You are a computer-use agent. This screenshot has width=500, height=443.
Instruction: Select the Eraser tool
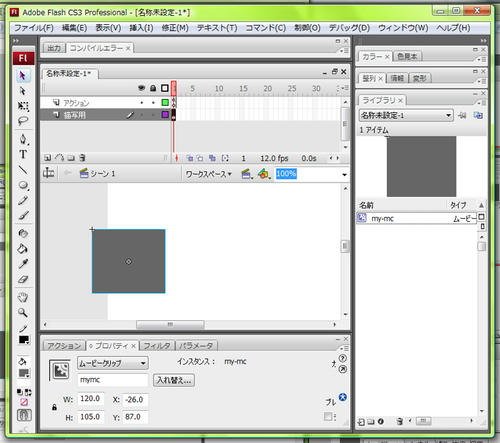point(23,279)
